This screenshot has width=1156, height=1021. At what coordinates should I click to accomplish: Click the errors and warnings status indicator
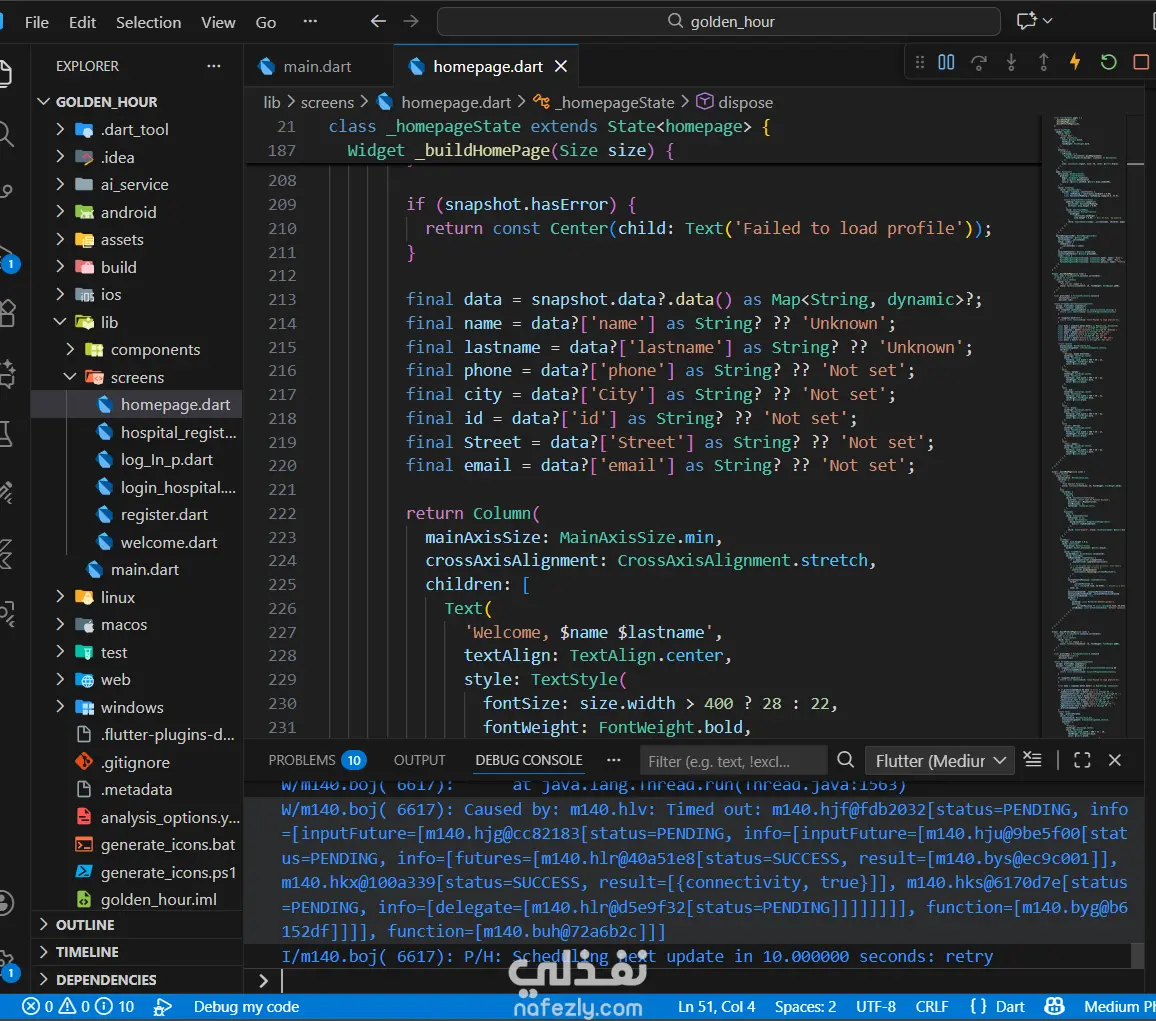[x=77, y=1006]
